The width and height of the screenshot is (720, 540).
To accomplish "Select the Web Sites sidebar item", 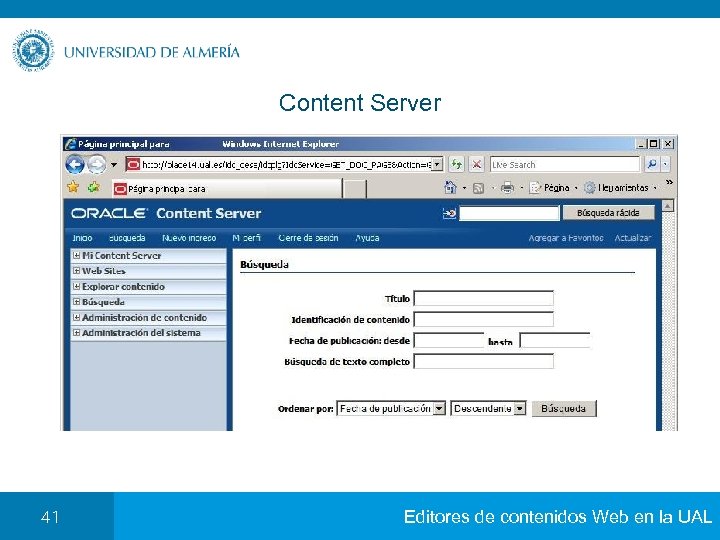I will (104, 271).
